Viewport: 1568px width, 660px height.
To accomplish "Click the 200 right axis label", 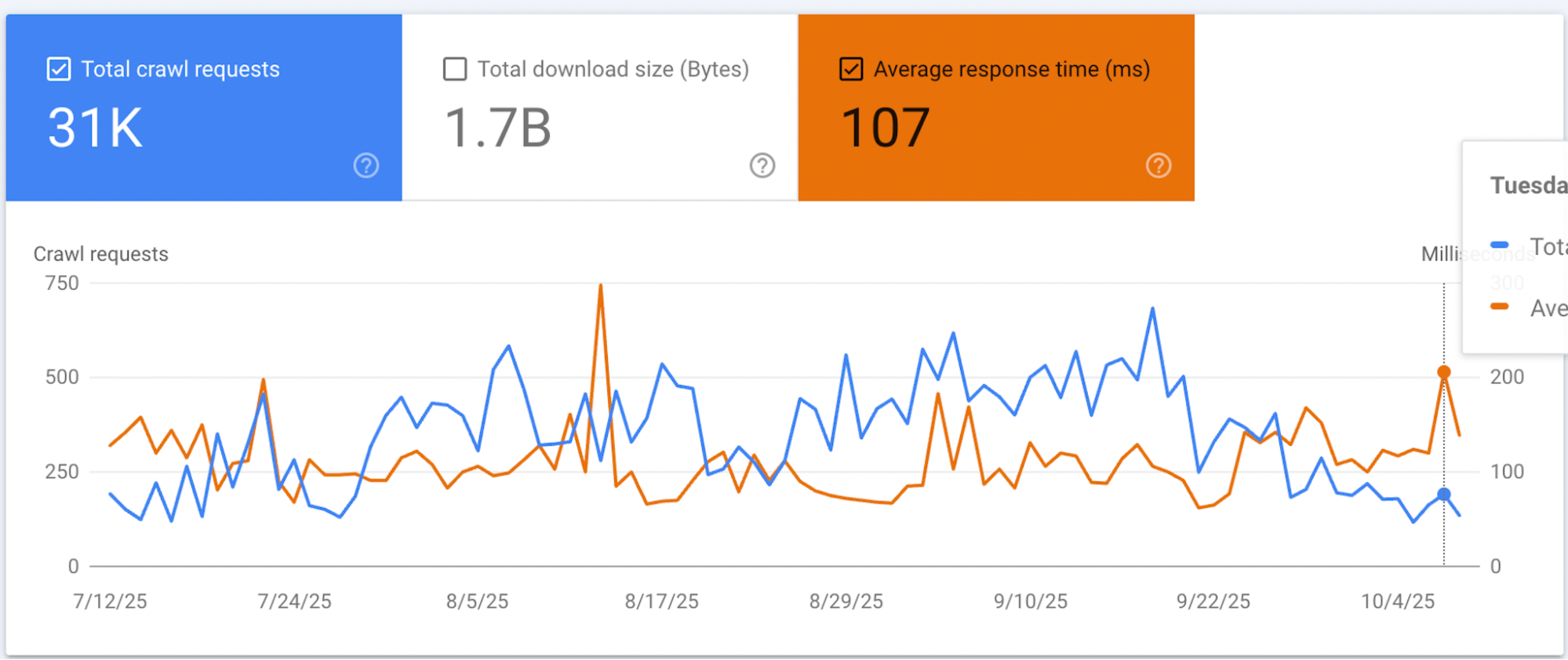I will pos(1508,377).
